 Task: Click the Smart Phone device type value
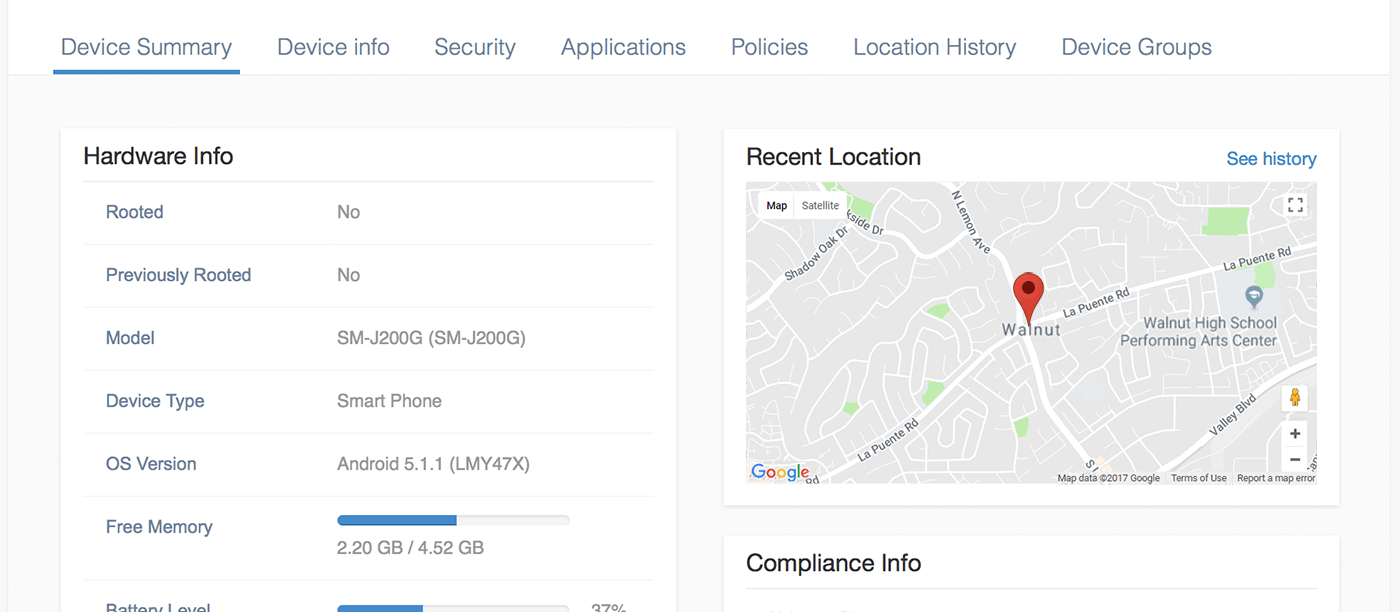[389, 401]
